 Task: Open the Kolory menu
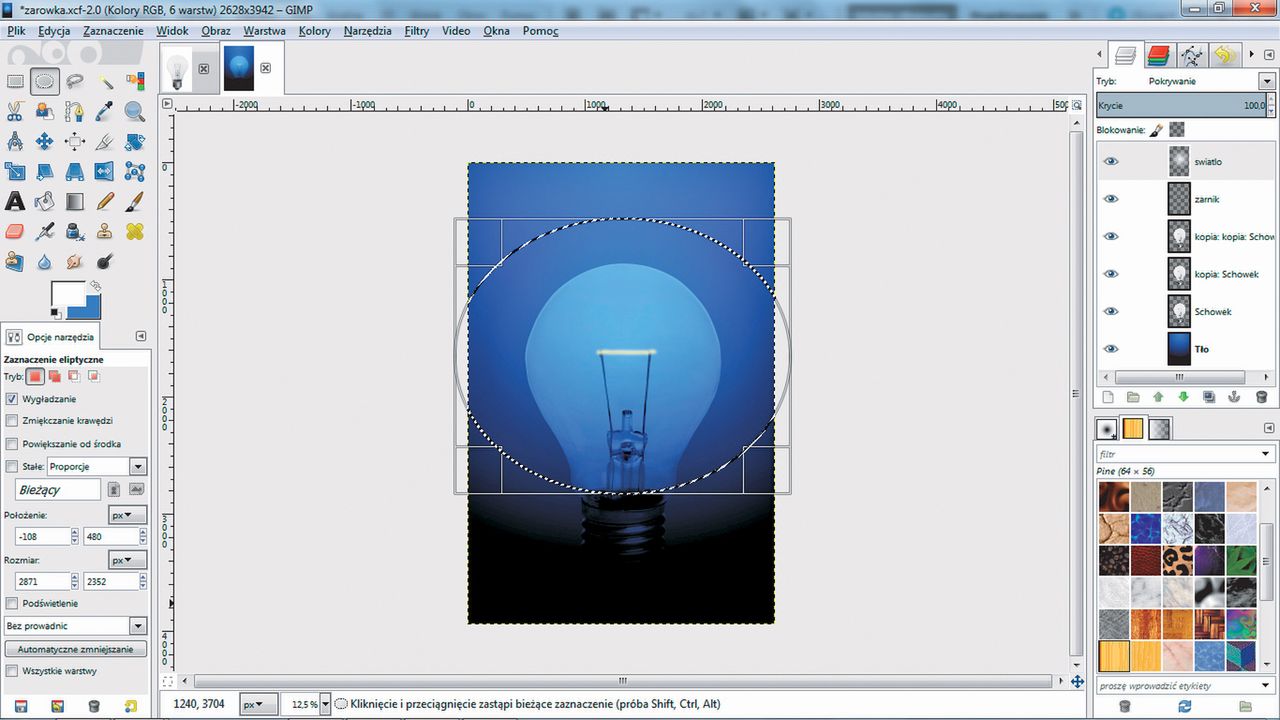(x=314, y=31)
